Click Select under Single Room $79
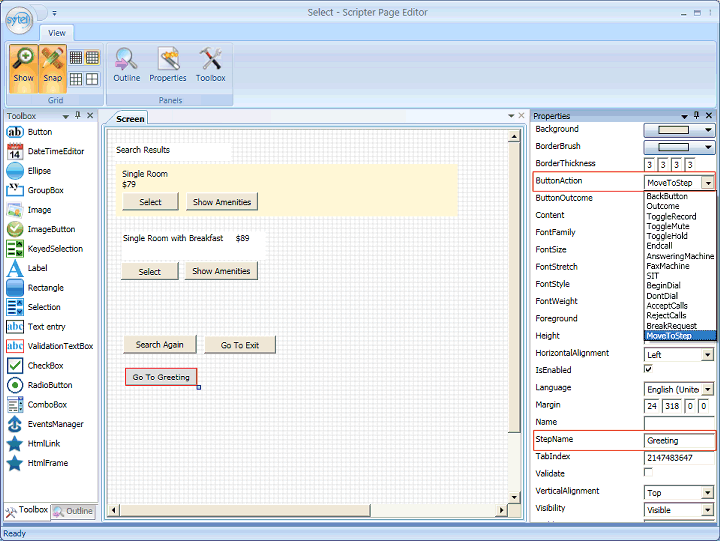 tap(150, 202)
